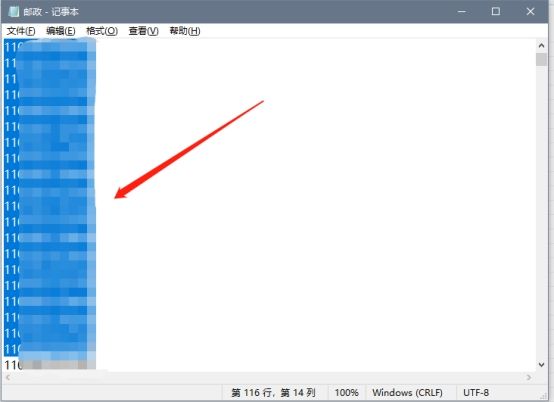The image size is (554, 402).
Task: Close the 邮政 Notepad window
Action: (530, 12)
